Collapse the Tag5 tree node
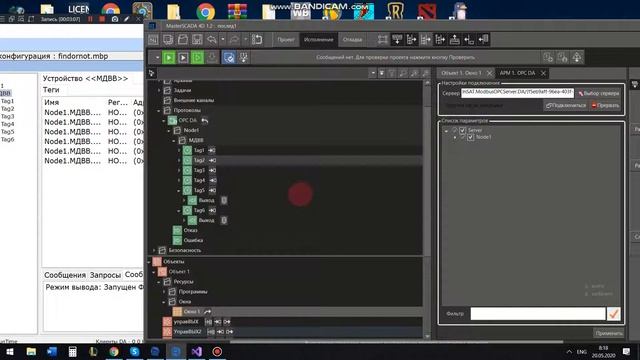This screenshot has width=640, height=360. 179,191
